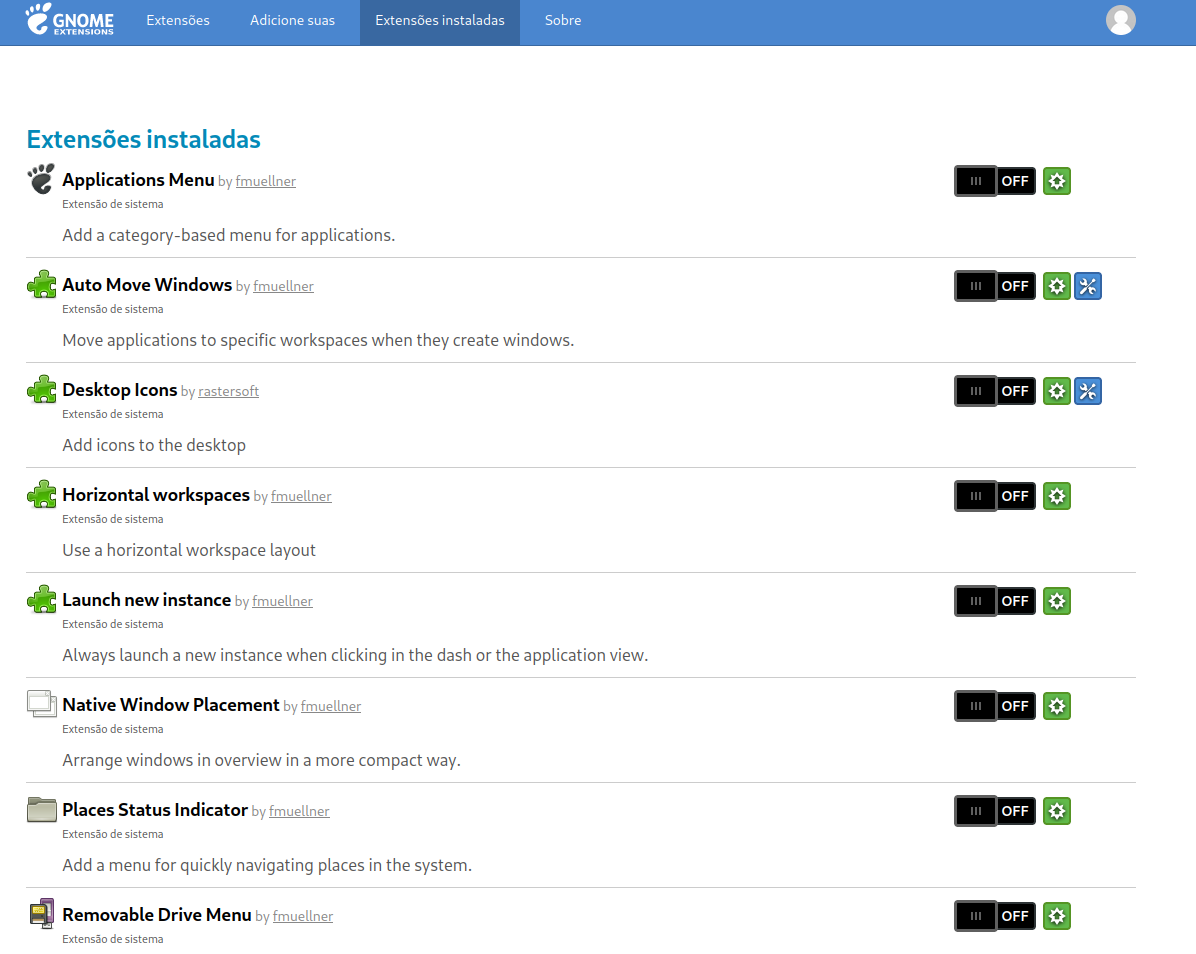Open fmuellner link beside Auto Move Windows
Screen dimensions: 1196x954
(x=283, y=287)
